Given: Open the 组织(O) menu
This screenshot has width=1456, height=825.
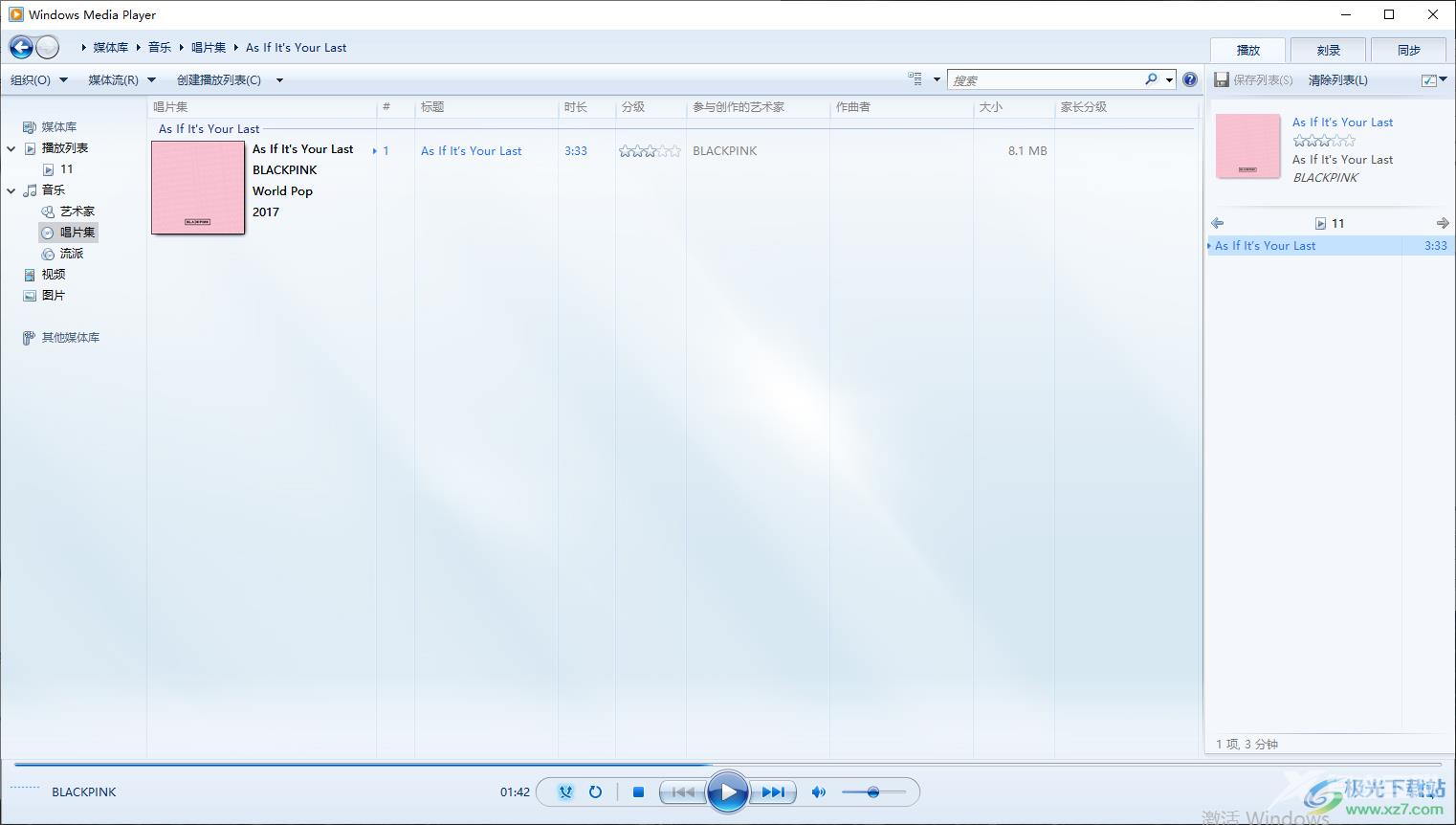Looking at the screenshot, I should pos(39,80).
